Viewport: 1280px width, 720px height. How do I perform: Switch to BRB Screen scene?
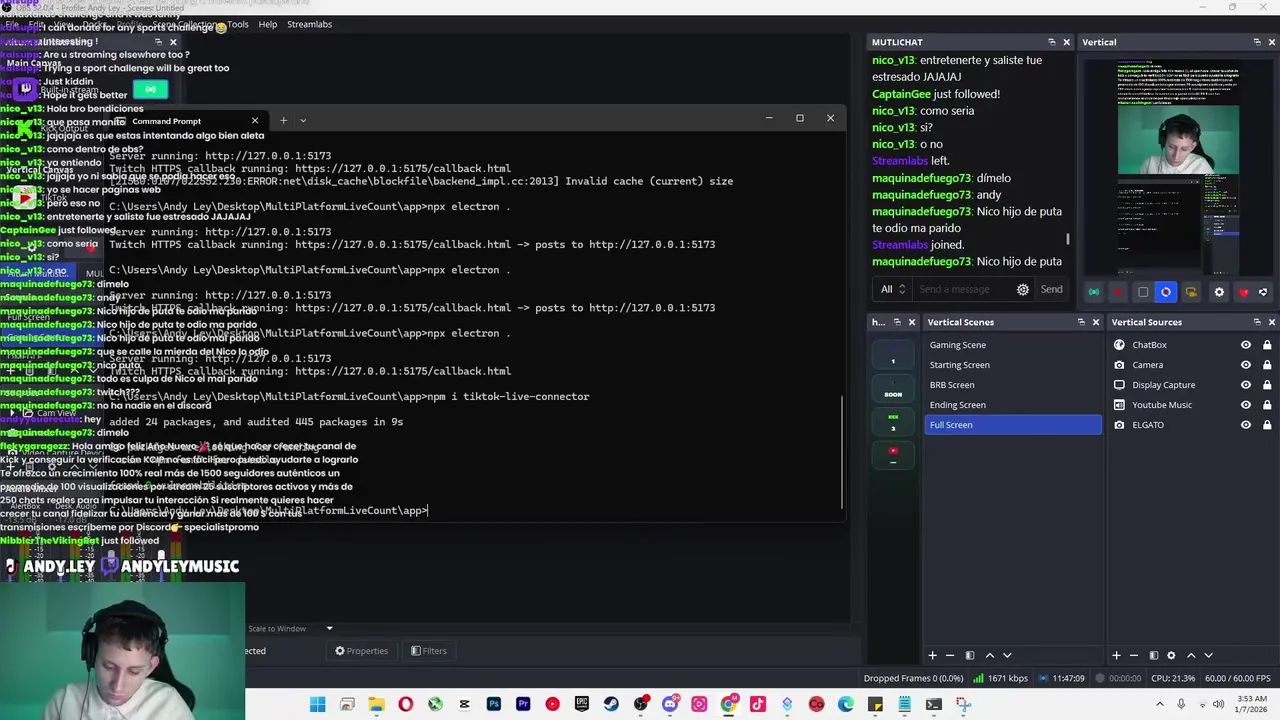(1013, 385)
